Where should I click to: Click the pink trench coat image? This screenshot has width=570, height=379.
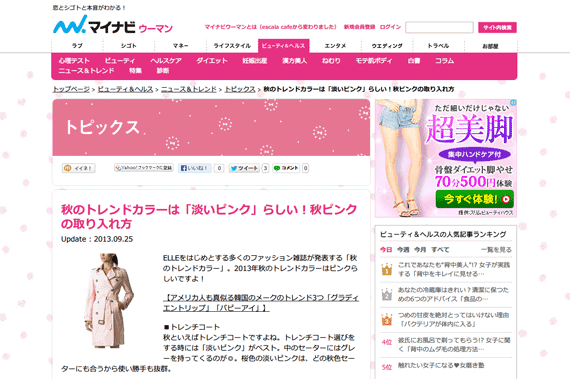(109, 300)
